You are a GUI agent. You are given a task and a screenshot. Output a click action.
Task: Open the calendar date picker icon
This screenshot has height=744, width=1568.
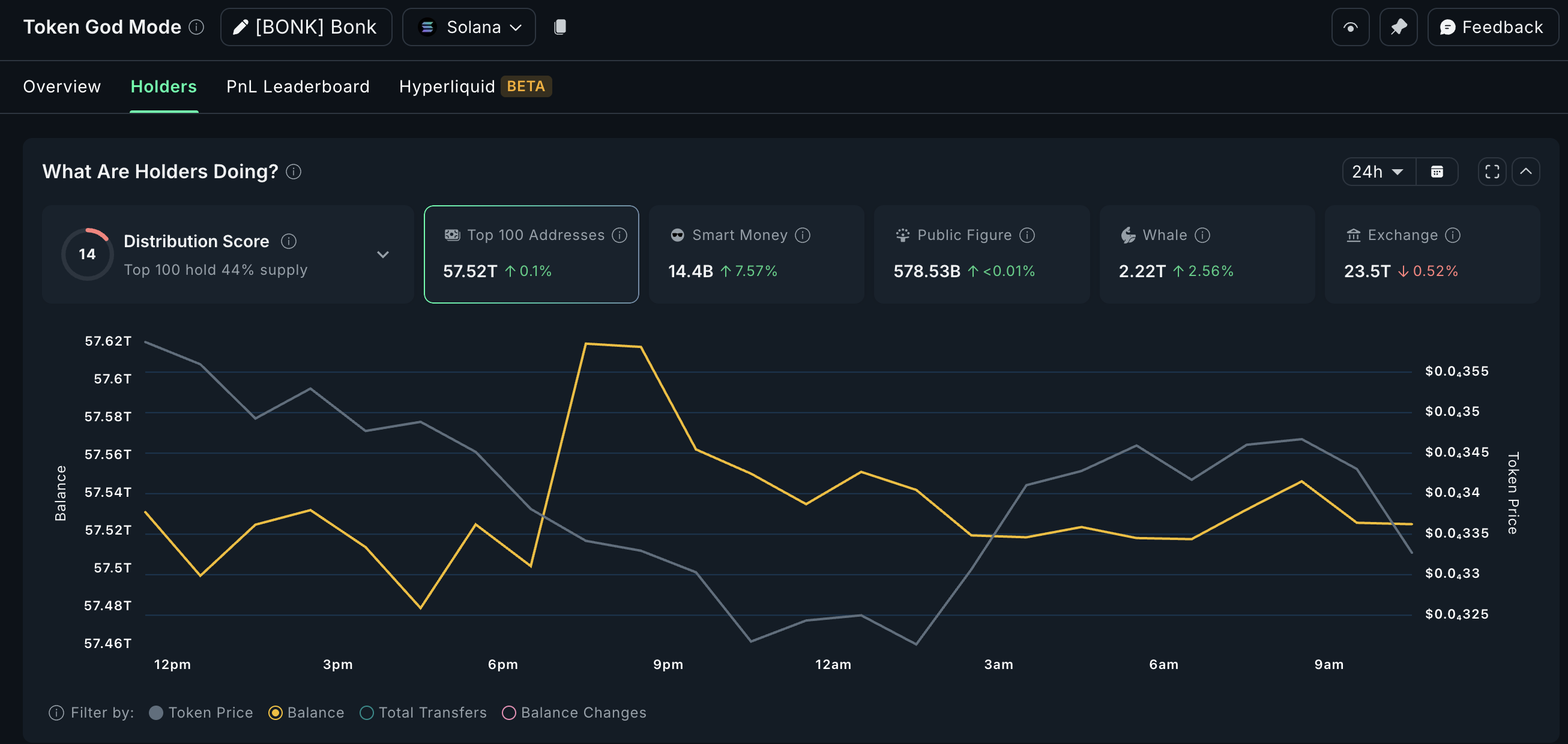(x=1438, y=172)
